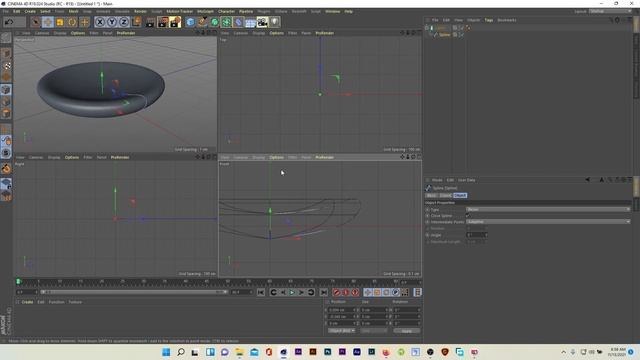This screenshot has height=360, width=640.
Task: Click the coordinate system icon
Action: click(x=137, y=21)
